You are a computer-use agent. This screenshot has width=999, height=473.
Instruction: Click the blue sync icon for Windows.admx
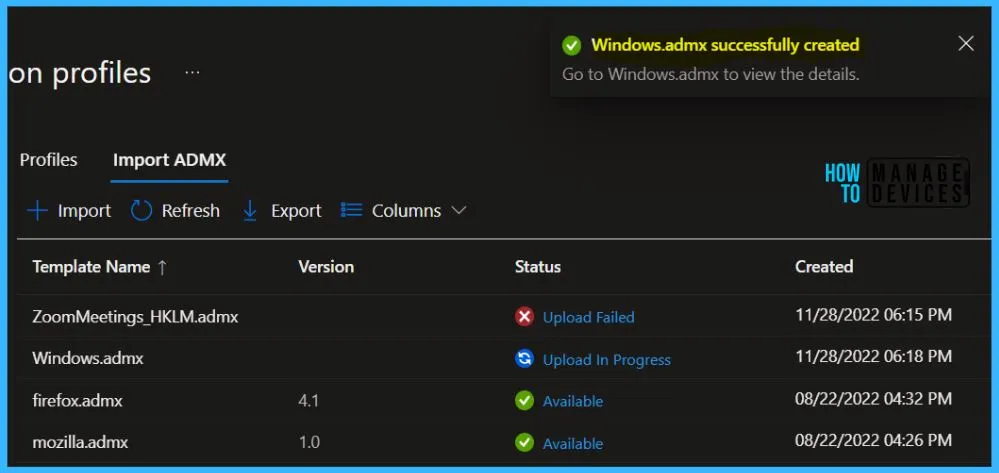524,359
